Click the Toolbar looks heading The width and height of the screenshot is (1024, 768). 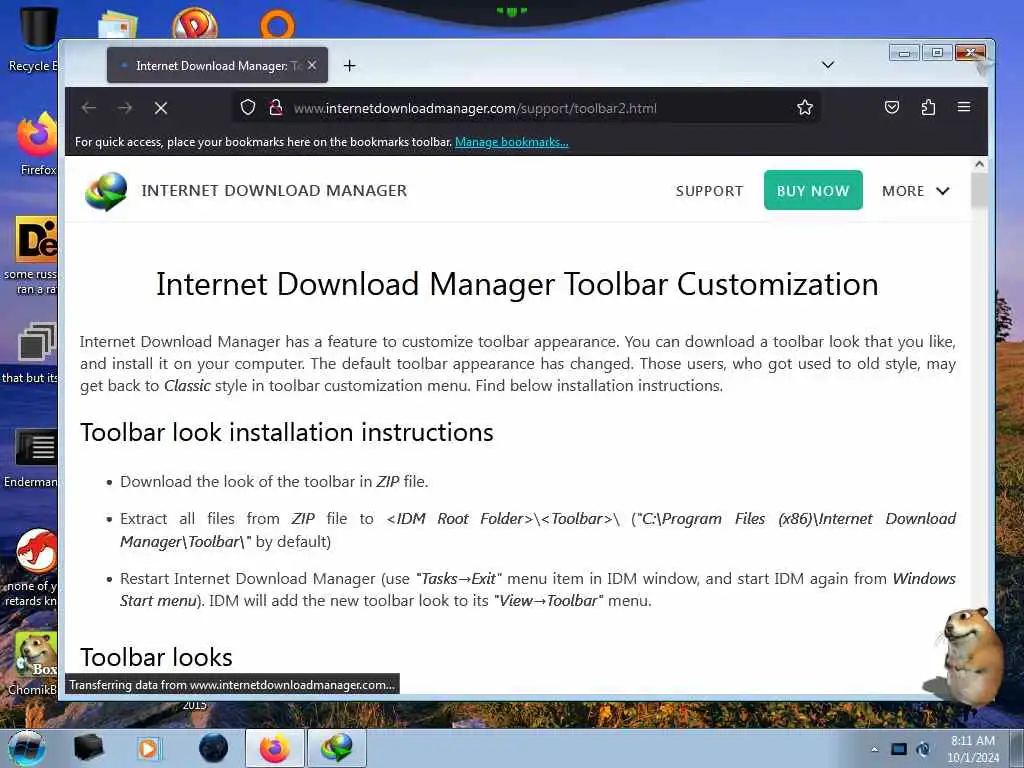156,657
